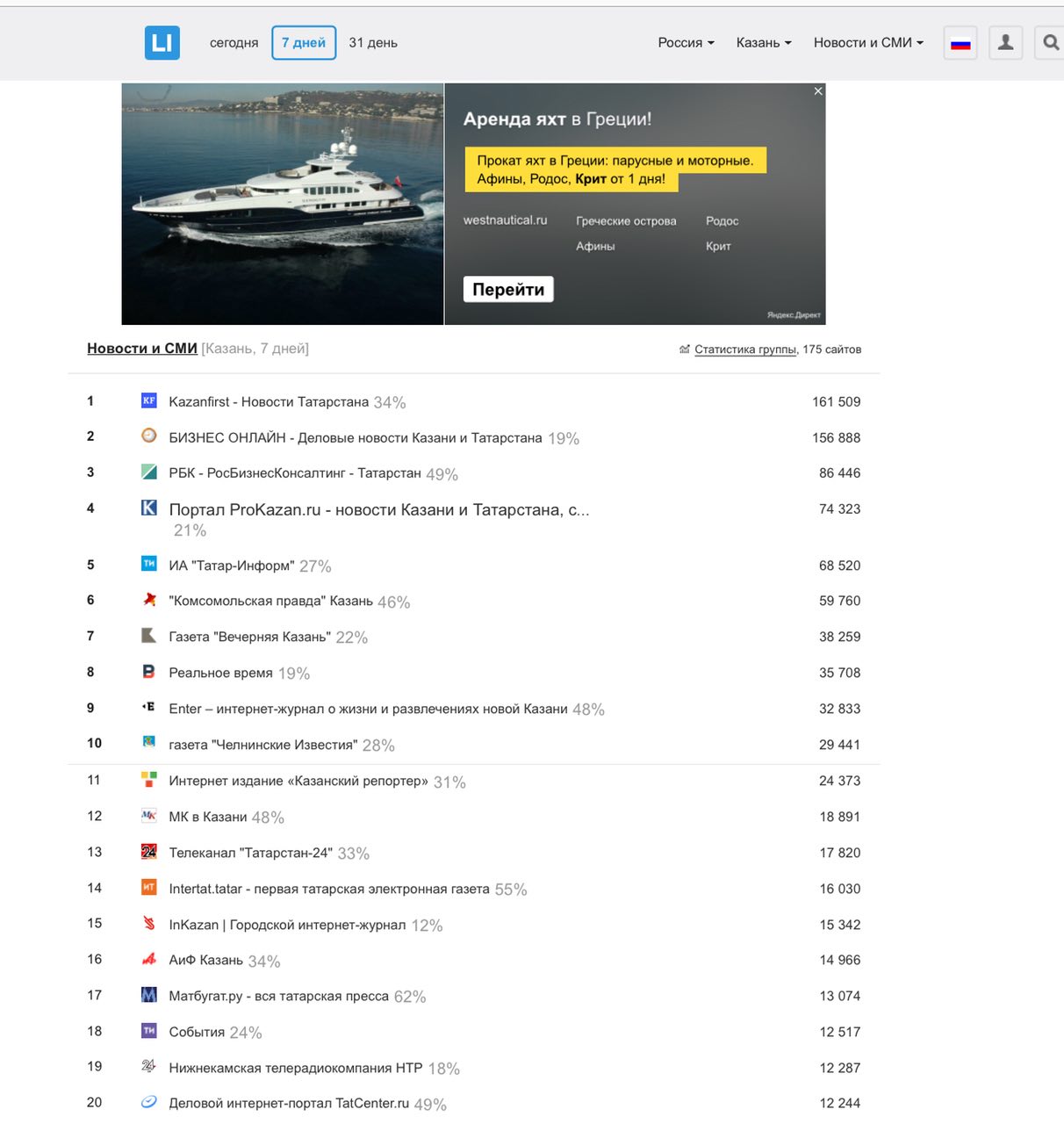Screen dimensions: 1064x1124
Task: Close the yacht rental ad
Action: point(818,91)
